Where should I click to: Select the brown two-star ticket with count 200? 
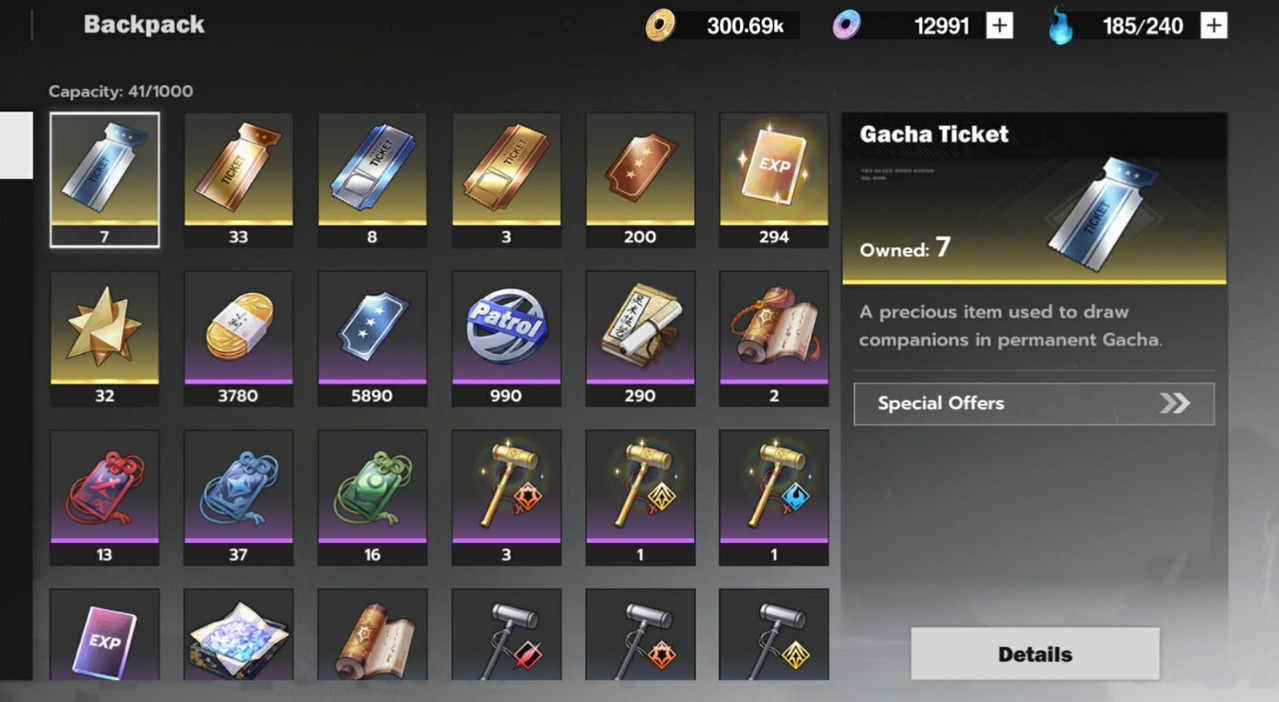pos(640,180)
